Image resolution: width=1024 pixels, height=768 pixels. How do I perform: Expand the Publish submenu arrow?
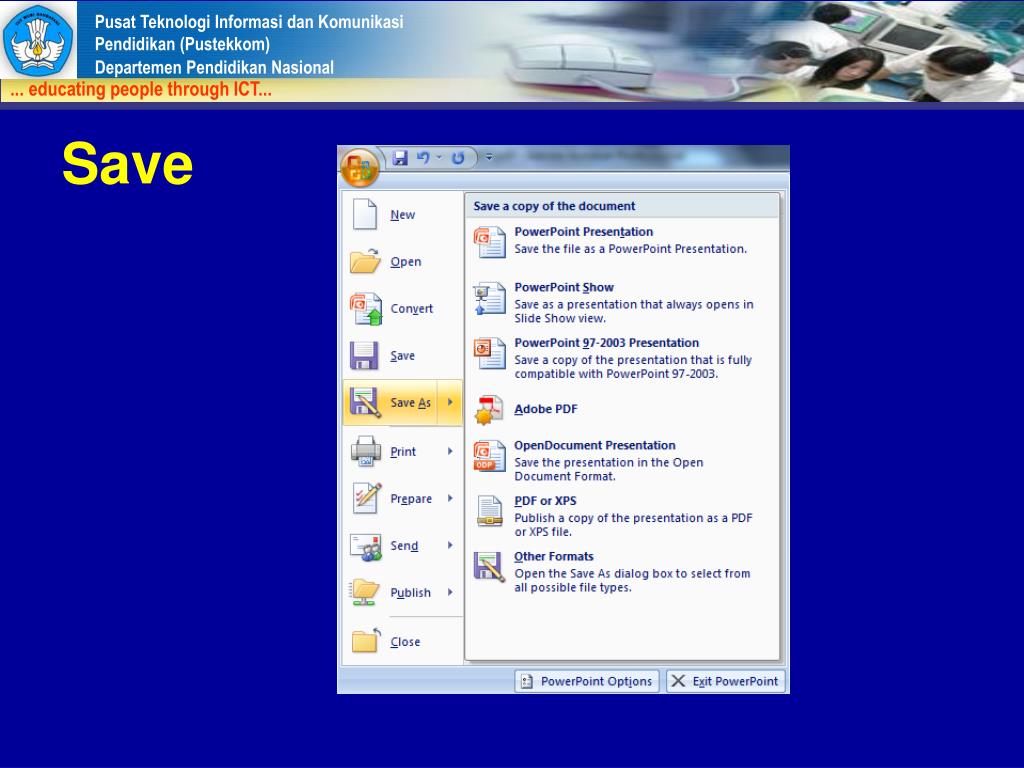click(x=451, y=592)
